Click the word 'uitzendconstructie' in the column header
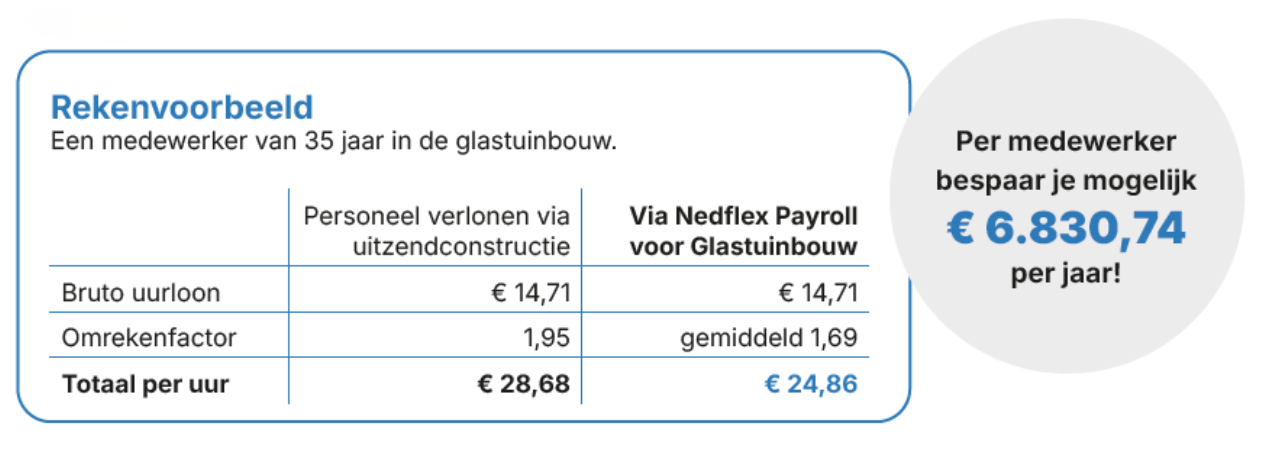Screen dimensions: 1270x466 point(461,246)
